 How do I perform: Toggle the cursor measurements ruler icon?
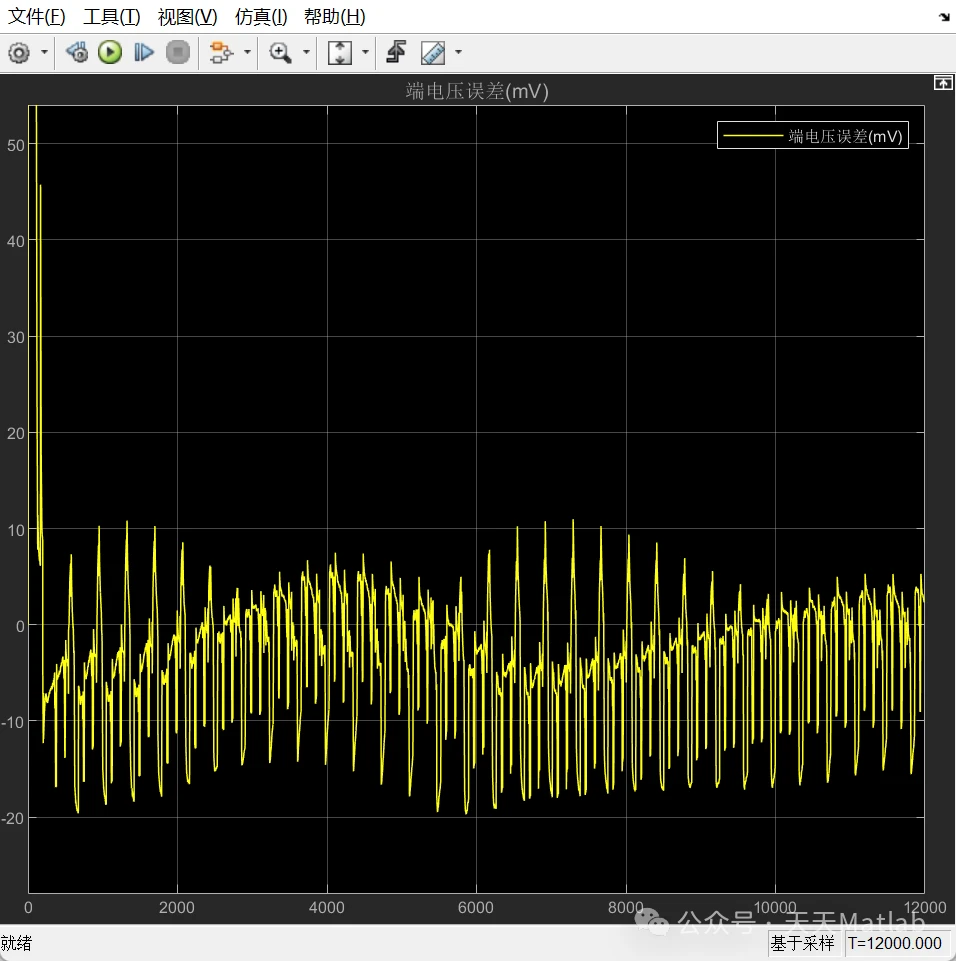433,53
